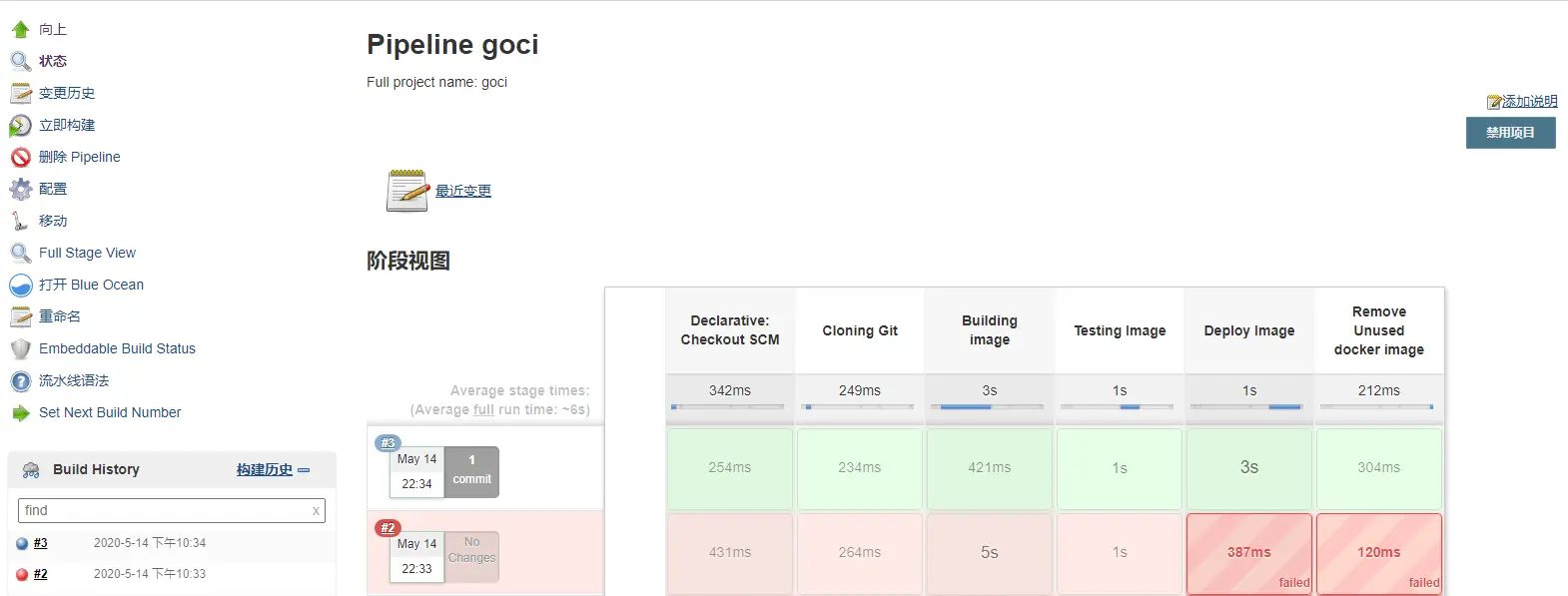Click the Build Now clock icon
The width and height of the screenshot is (1568, 596).
coord(20,126)
